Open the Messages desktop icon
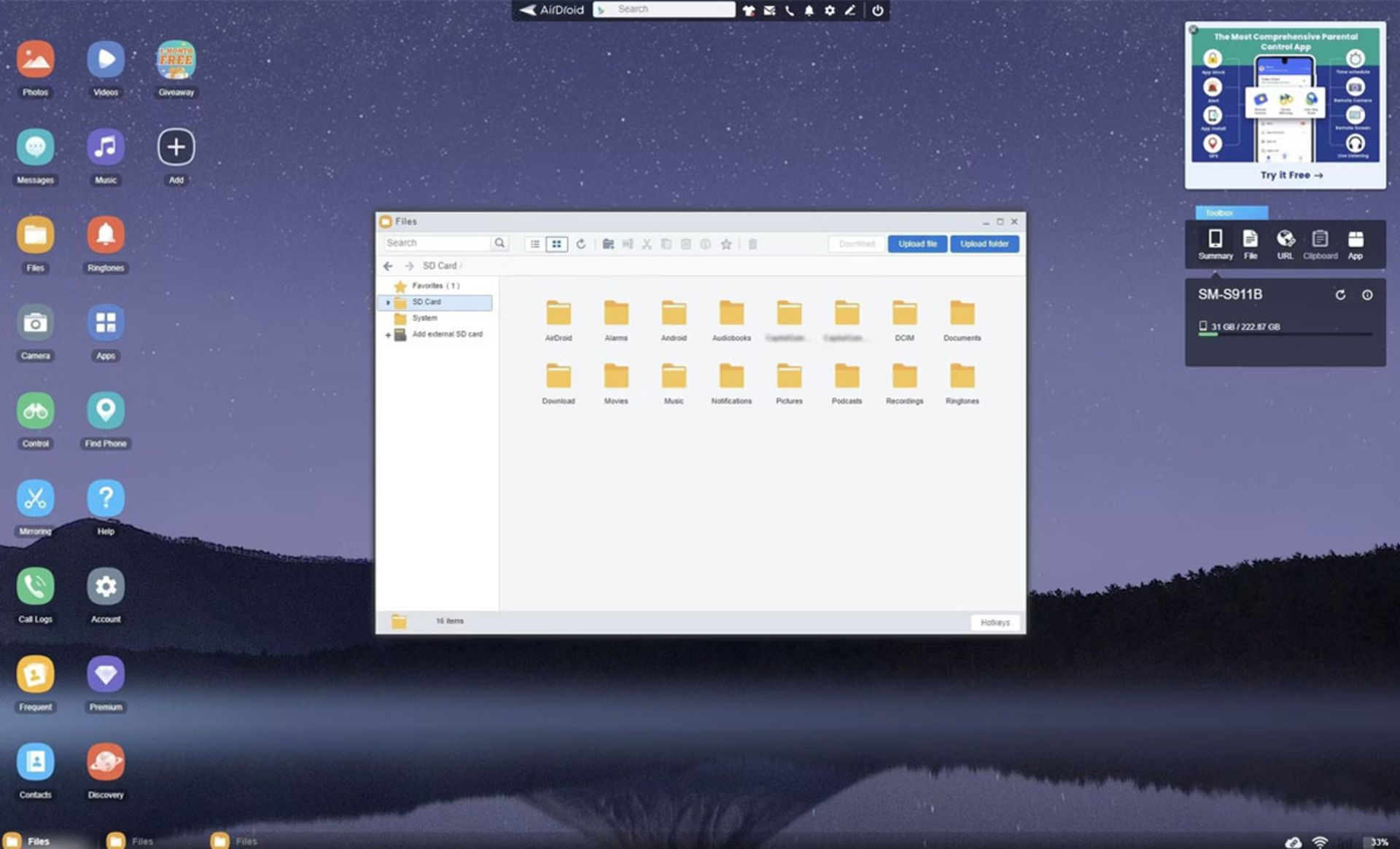This screenshot has height=849, width=1400. pyautogui.click(x=35, y=147)
